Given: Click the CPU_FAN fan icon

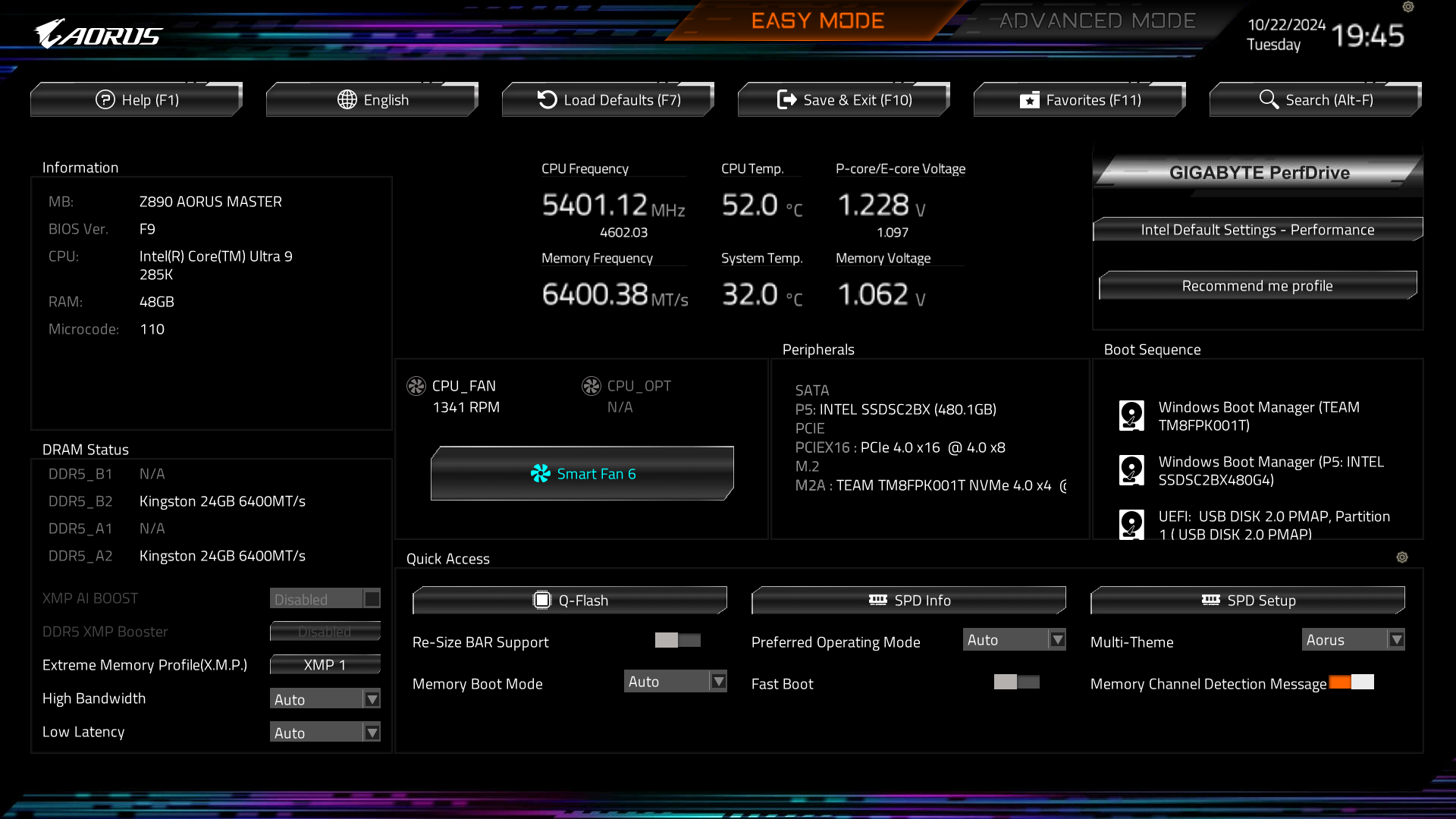Looking at the screenshot, I should (x=416, y=386).
